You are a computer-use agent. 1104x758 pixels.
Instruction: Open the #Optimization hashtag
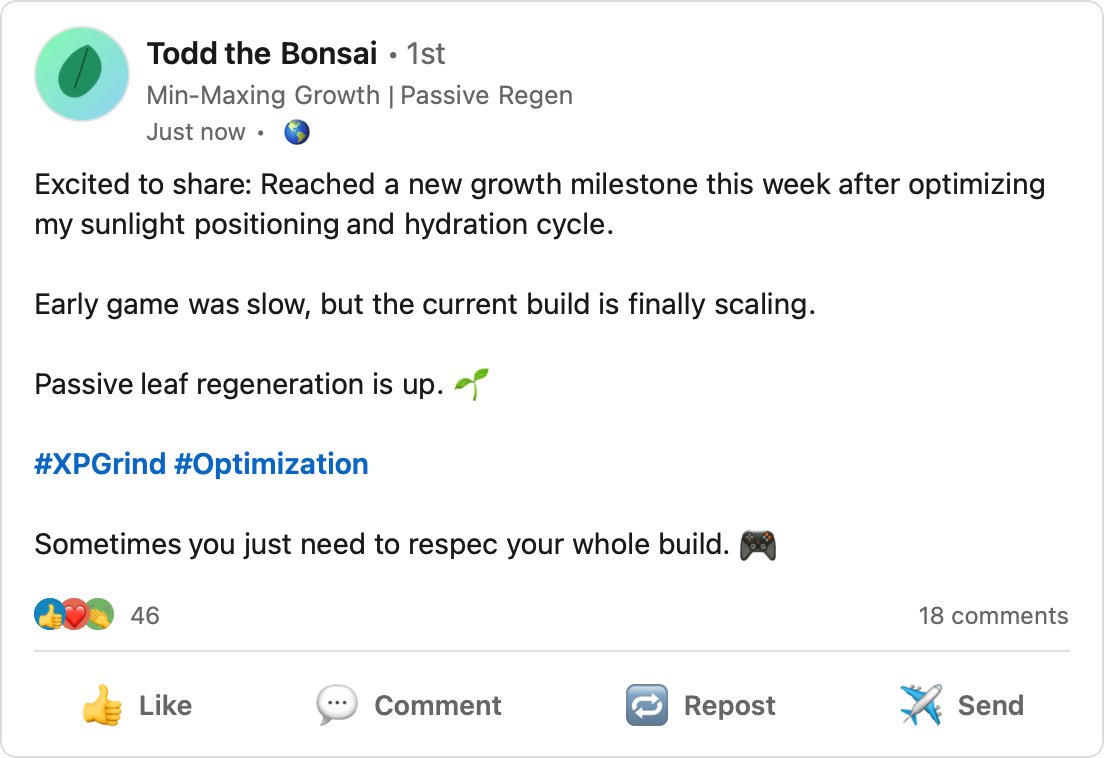271,465
